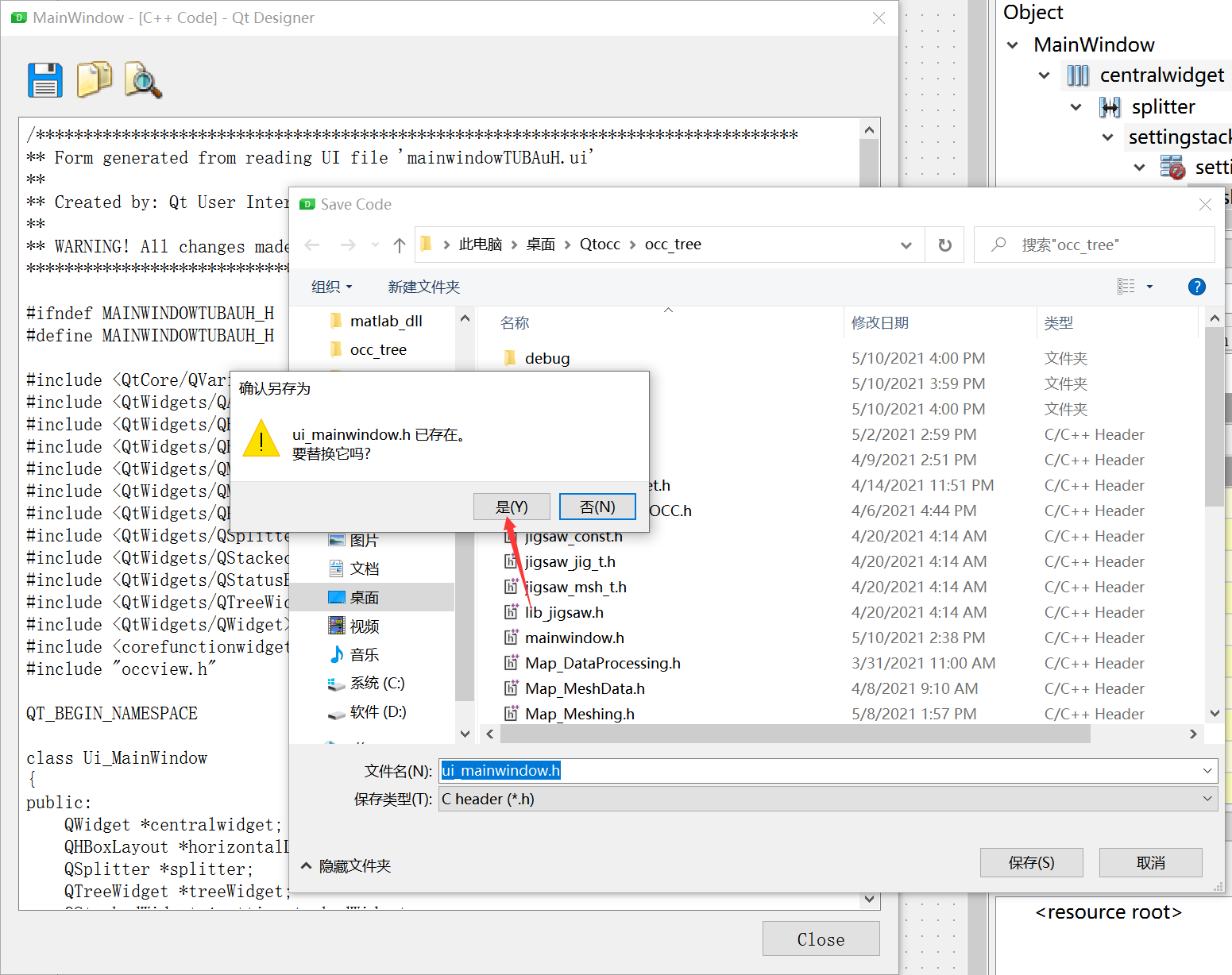Collapse the settingstack node chevron
This screenshot has height=975, width=1232.
[x=1107, y=137]
